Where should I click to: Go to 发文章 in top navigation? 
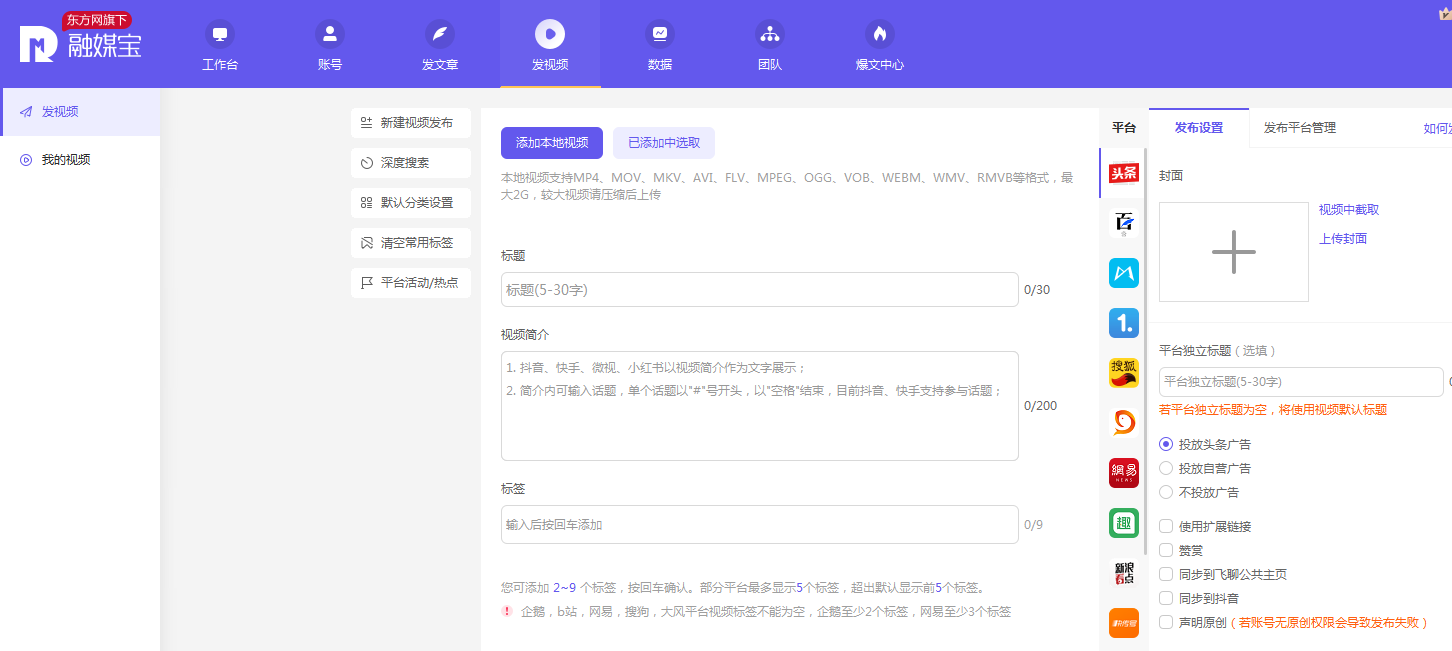(x=440, y=46)
